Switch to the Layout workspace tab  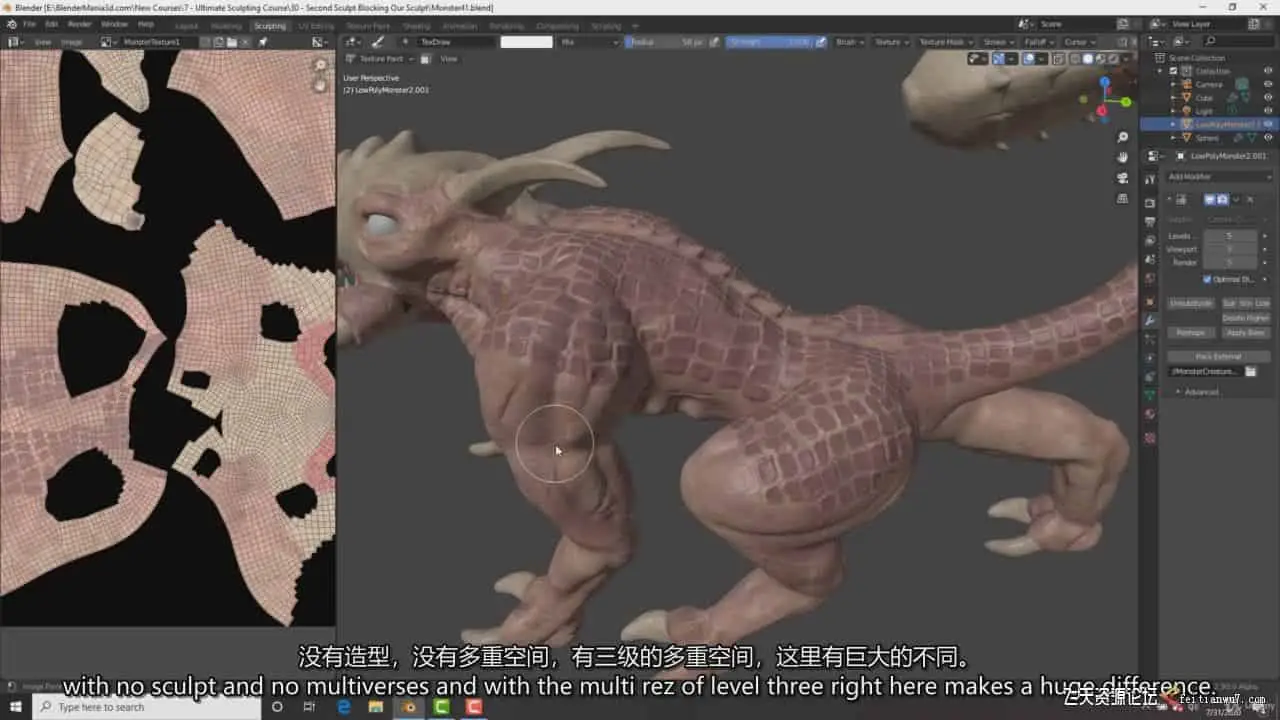[186, 25]
